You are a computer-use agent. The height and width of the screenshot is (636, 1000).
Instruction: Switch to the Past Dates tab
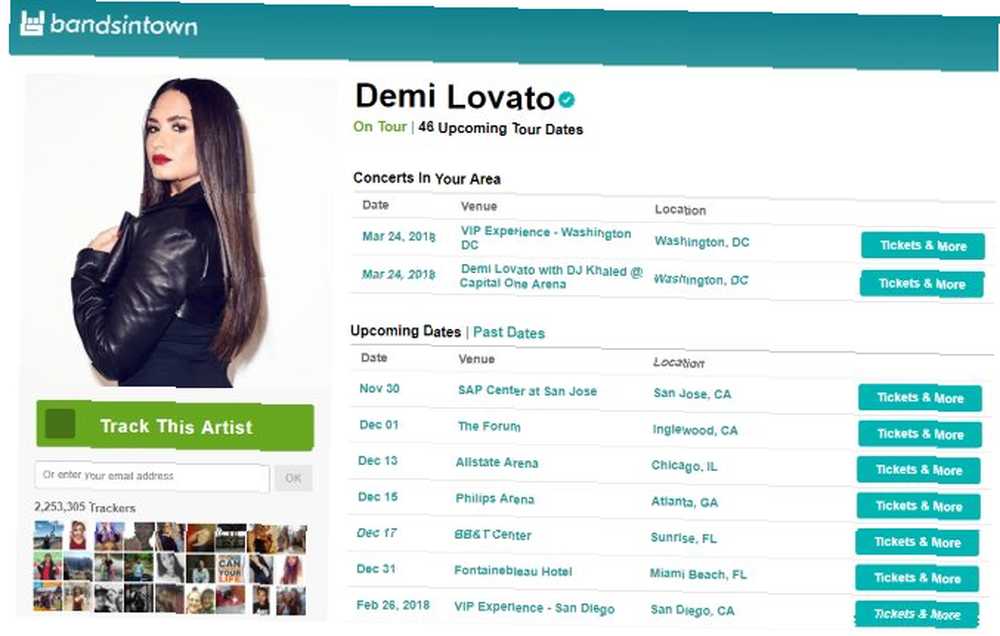509,332
